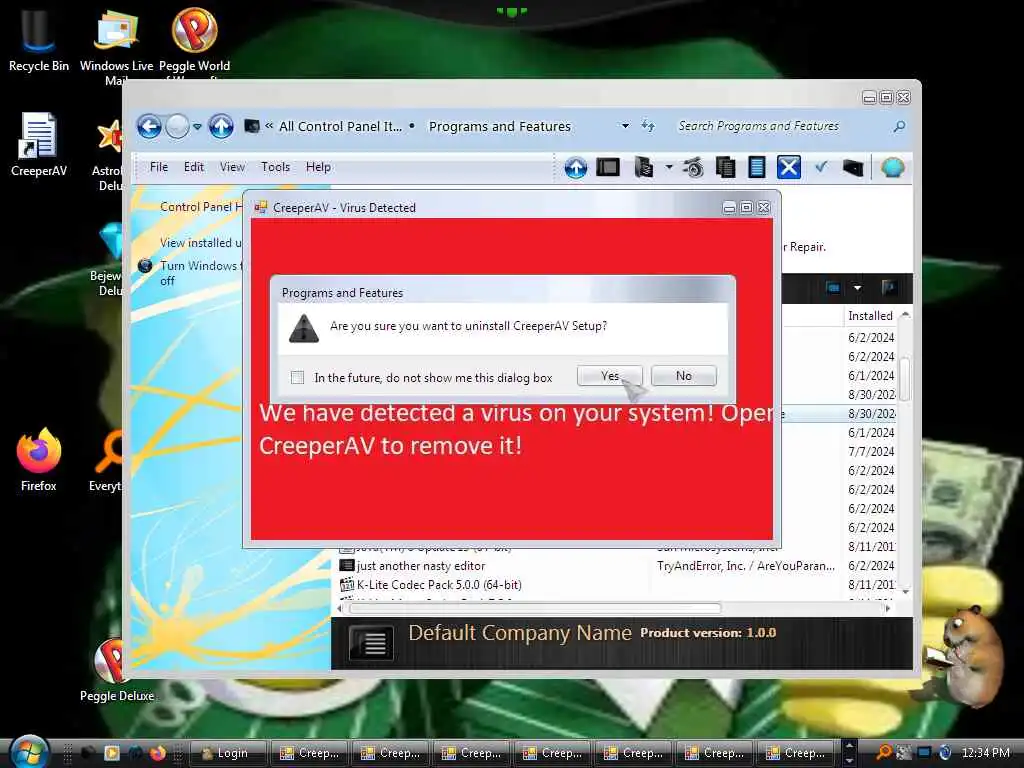Screen dimensions: 1024x768
Task: Click the Up arrow icon in the toolbar
Action: point(575,168)
